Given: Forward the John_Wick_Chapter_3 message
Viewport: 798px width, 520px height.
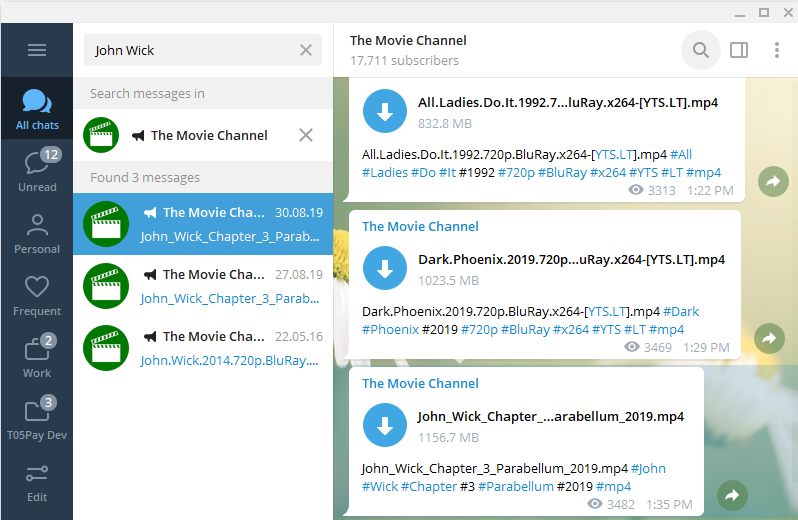Looking at the screenshot, I should pos(732,495).
